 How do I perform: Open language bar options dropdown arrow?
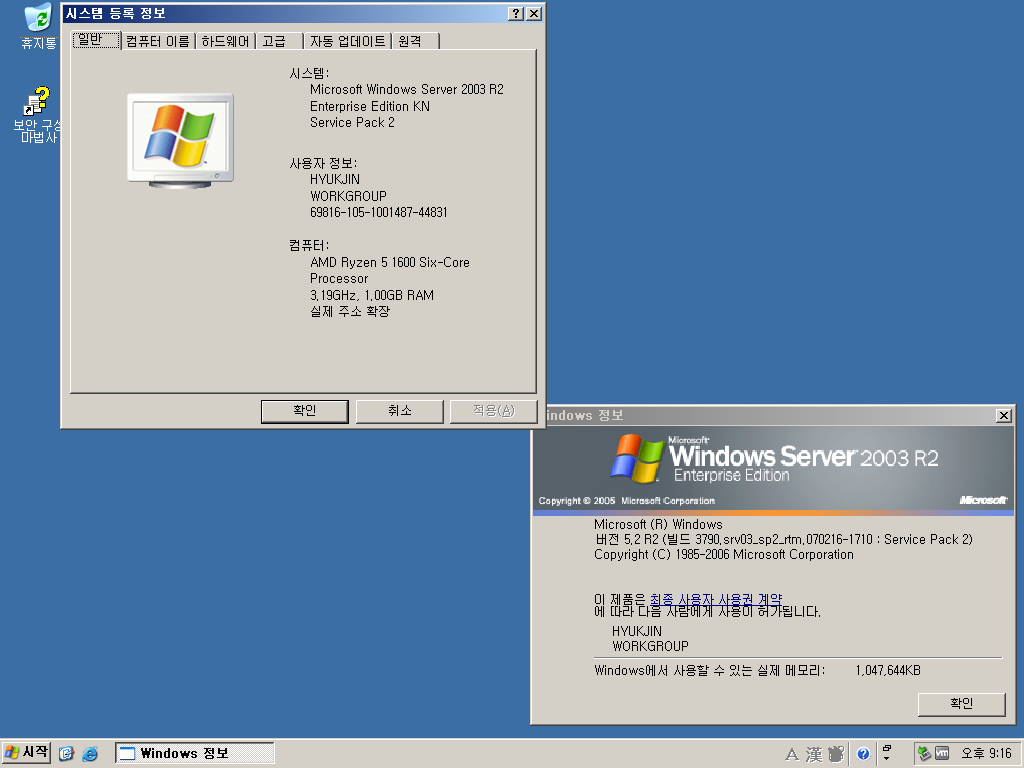(886, 758)
